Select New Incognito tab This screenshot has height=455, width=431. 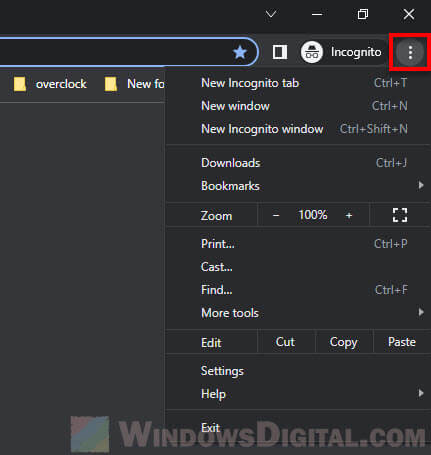(x=298, y=83)
